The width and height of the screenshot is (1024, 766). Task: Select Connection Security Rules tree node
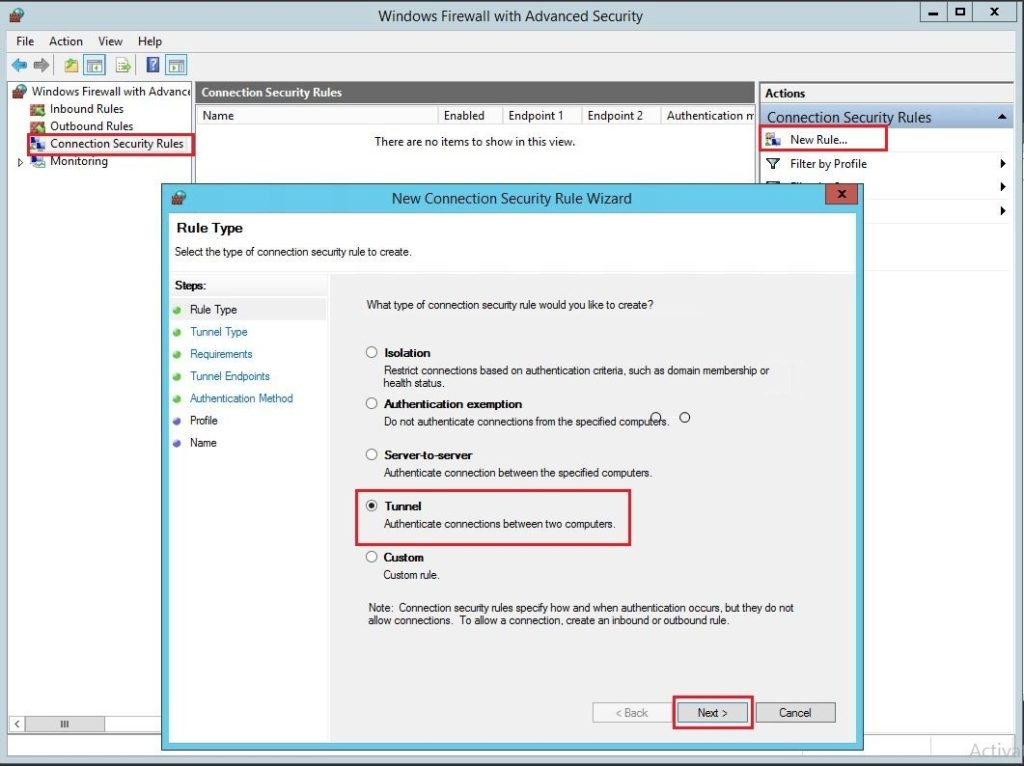[x=117, y=144]
